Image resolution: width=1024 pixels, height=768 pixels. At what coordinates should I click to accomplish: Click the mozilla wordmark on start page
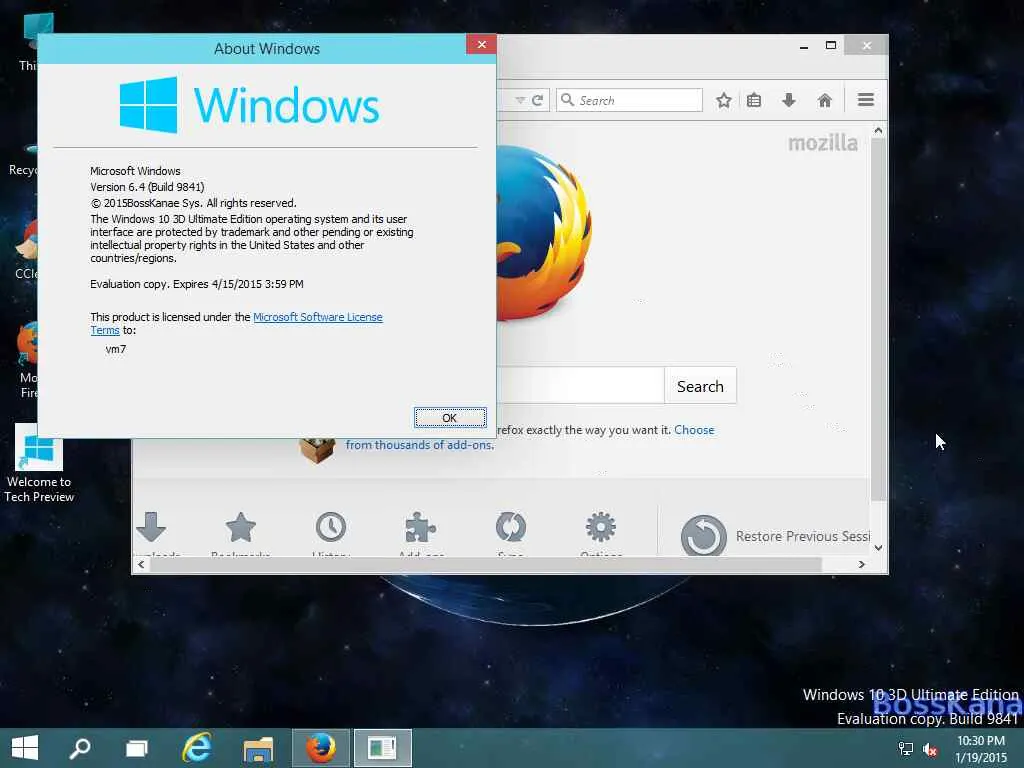pos(823,142)
